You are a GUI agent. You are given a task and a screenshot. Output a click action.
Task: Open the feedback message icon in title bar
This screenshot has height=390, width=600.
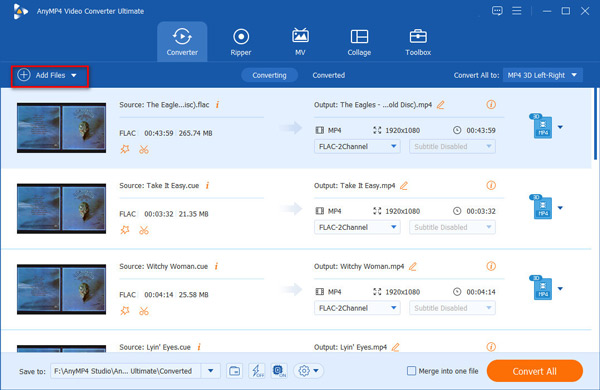(x=497, y=11)
